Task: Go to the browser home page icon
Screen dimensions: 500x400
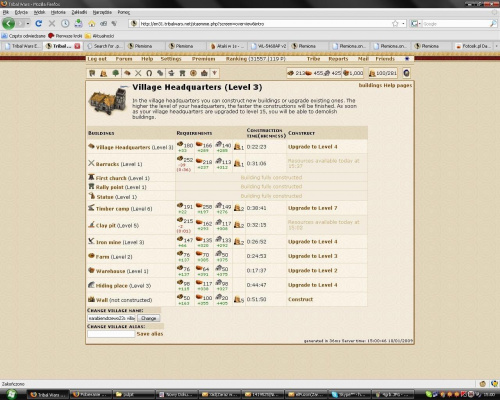Action: tap(92, 24)
